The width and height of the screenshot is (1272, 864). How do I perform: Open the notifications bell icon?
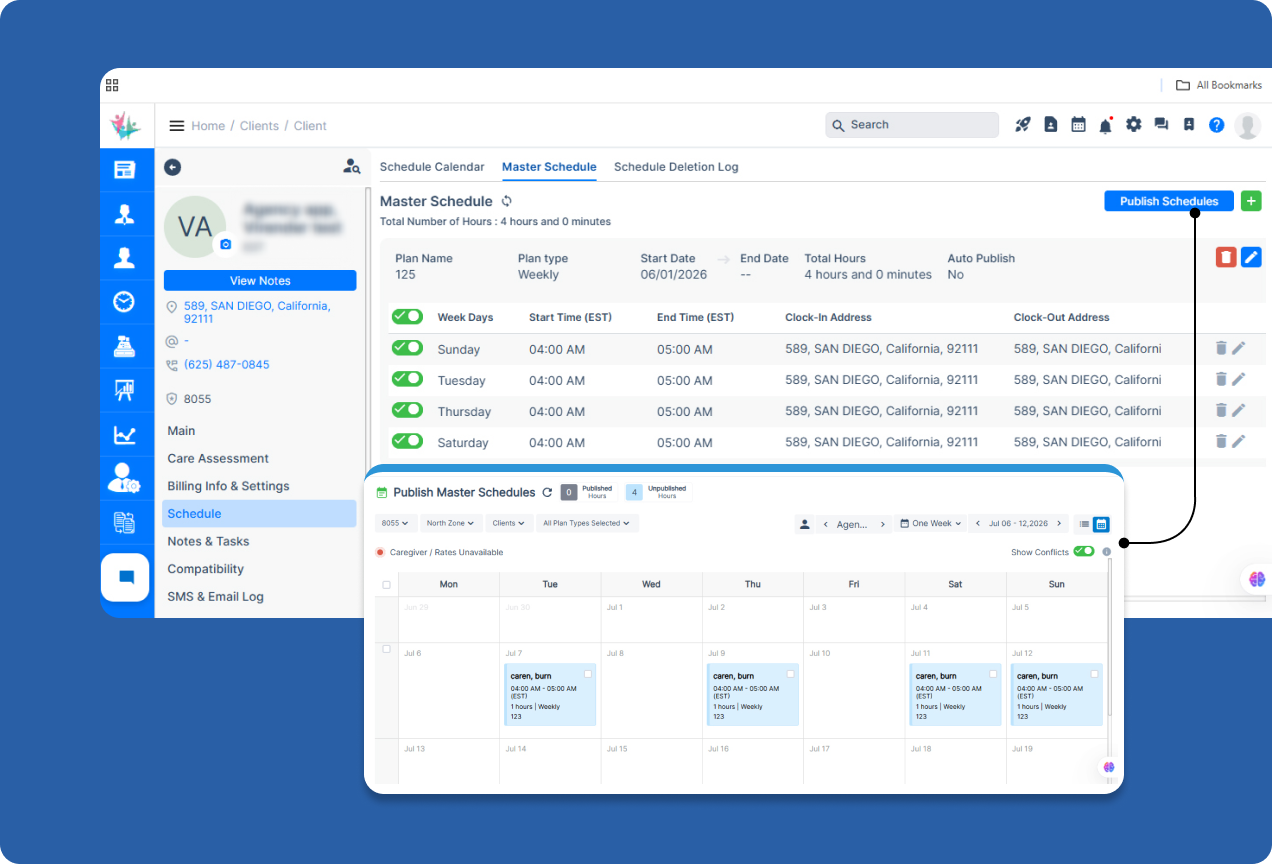point(1106,125)
